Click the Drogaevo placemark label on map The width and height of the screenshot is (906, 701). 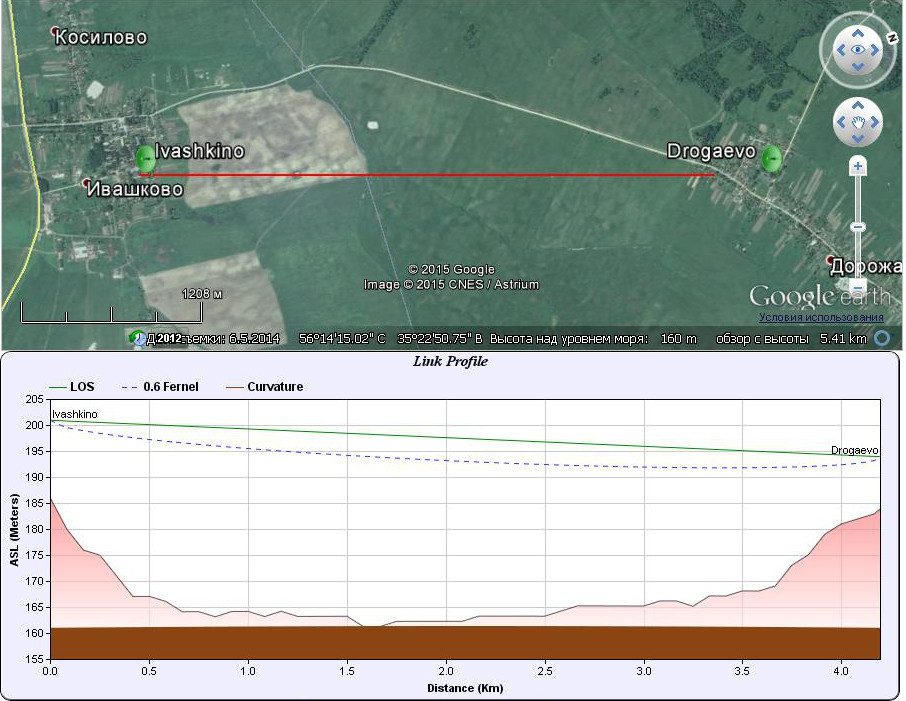click(711, 151)
